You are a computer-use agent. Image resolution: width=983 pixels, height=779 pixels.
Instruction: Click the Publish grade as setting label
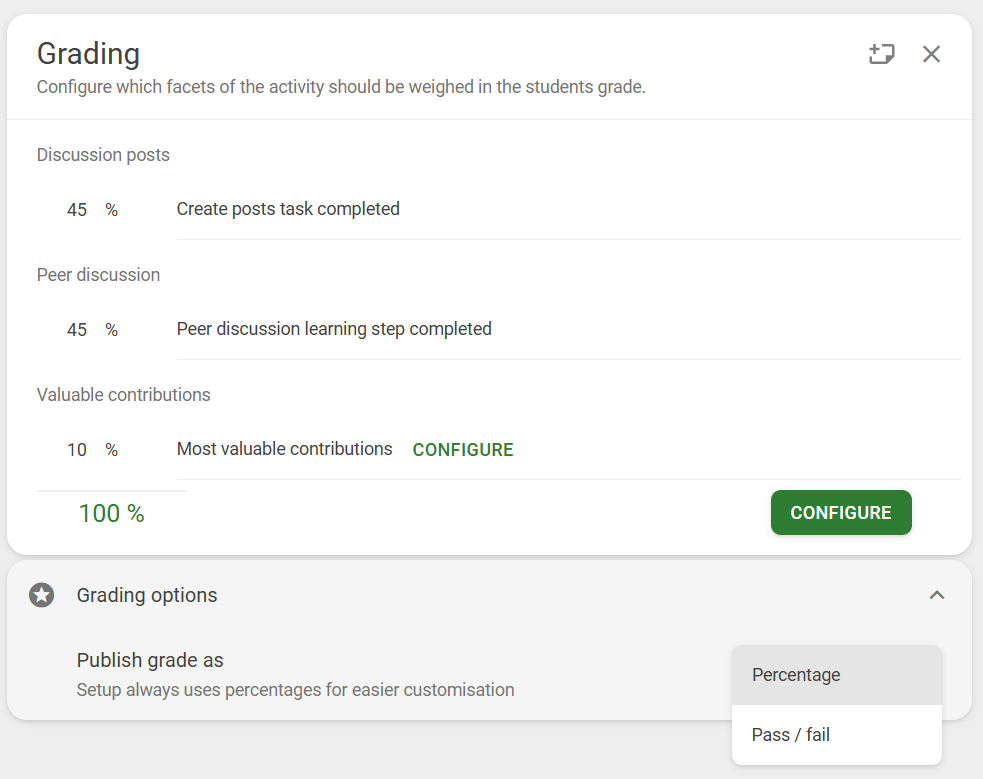point(150,660)
